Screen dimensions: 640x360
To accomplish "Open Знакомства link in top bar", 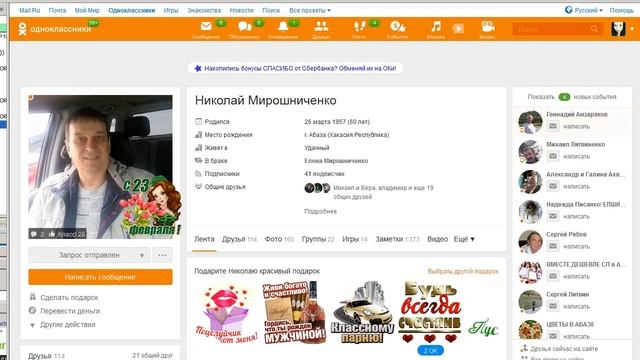I will pos(204,10).
